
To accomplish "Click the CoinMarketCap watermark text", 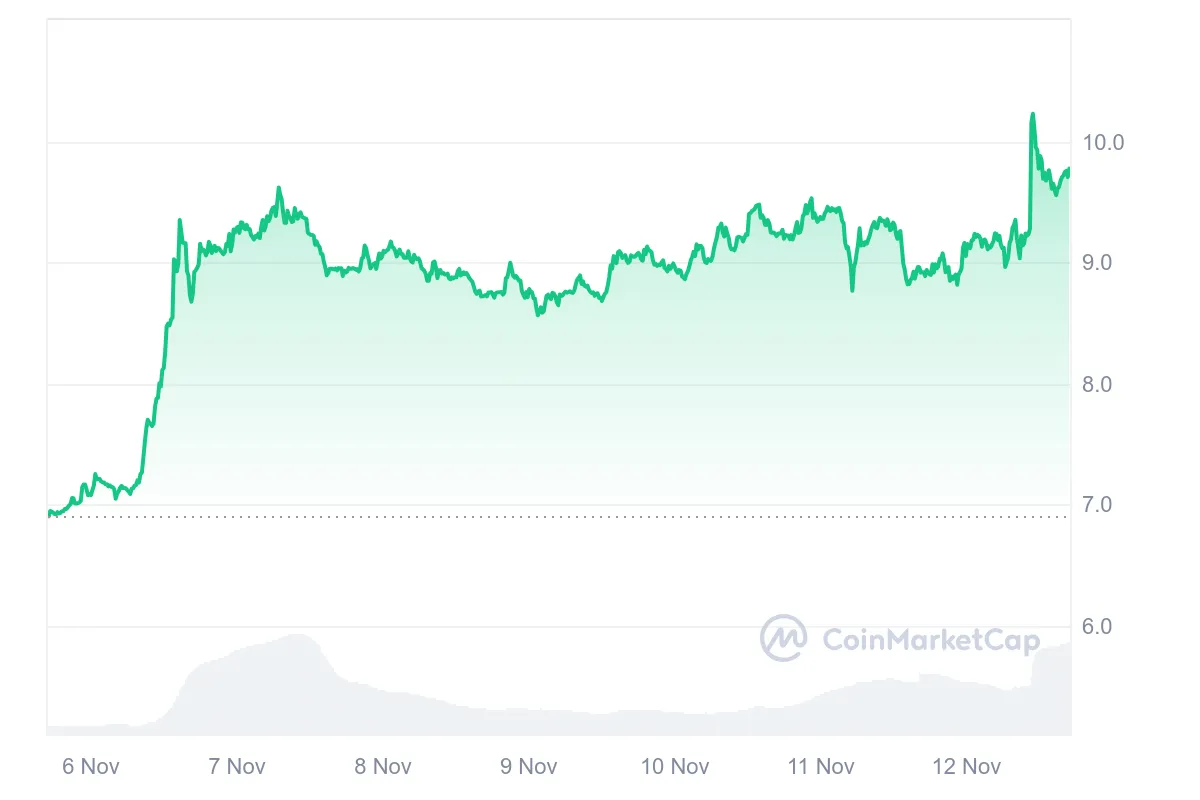I will point(931,640).
